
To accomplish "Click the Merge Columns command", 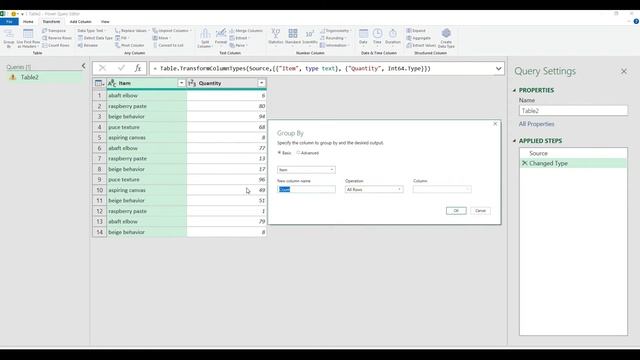I will [x=246, y=31].
